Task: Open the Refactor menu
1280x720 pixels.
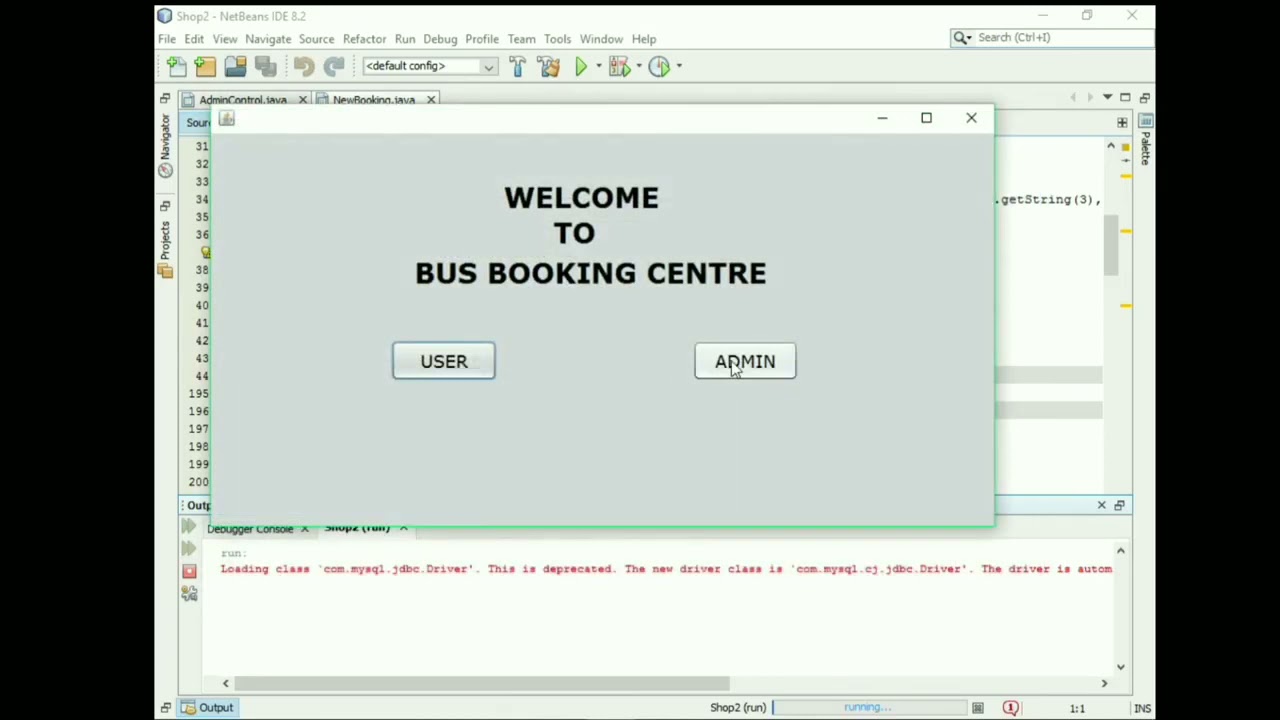Action: [364, 39]
